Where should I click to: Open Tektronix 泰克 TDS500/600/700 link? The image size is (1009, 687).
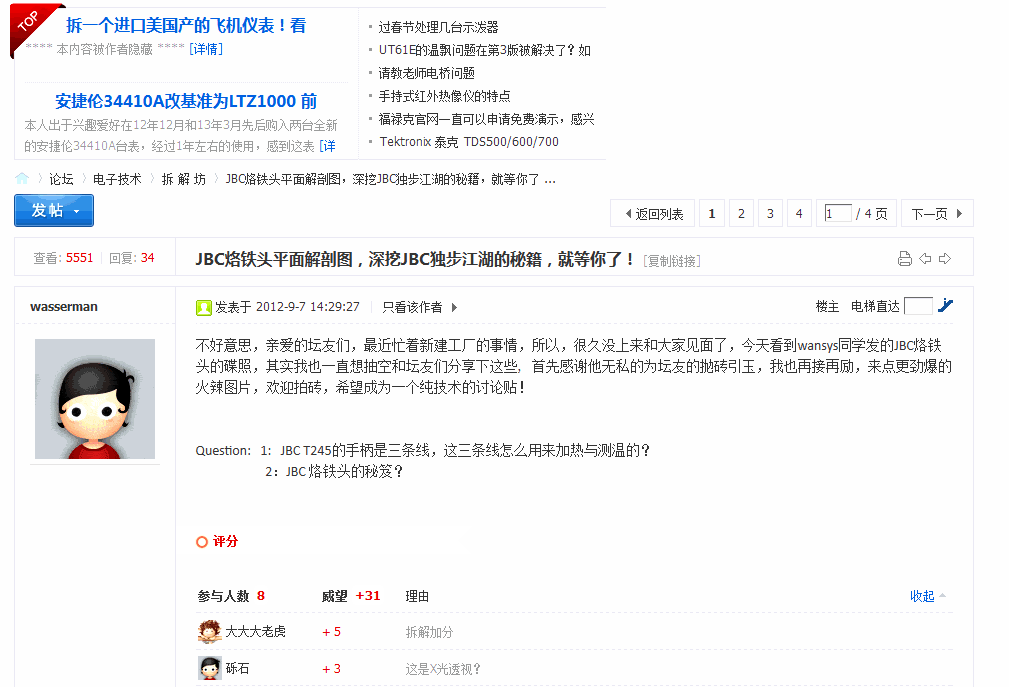469,142
